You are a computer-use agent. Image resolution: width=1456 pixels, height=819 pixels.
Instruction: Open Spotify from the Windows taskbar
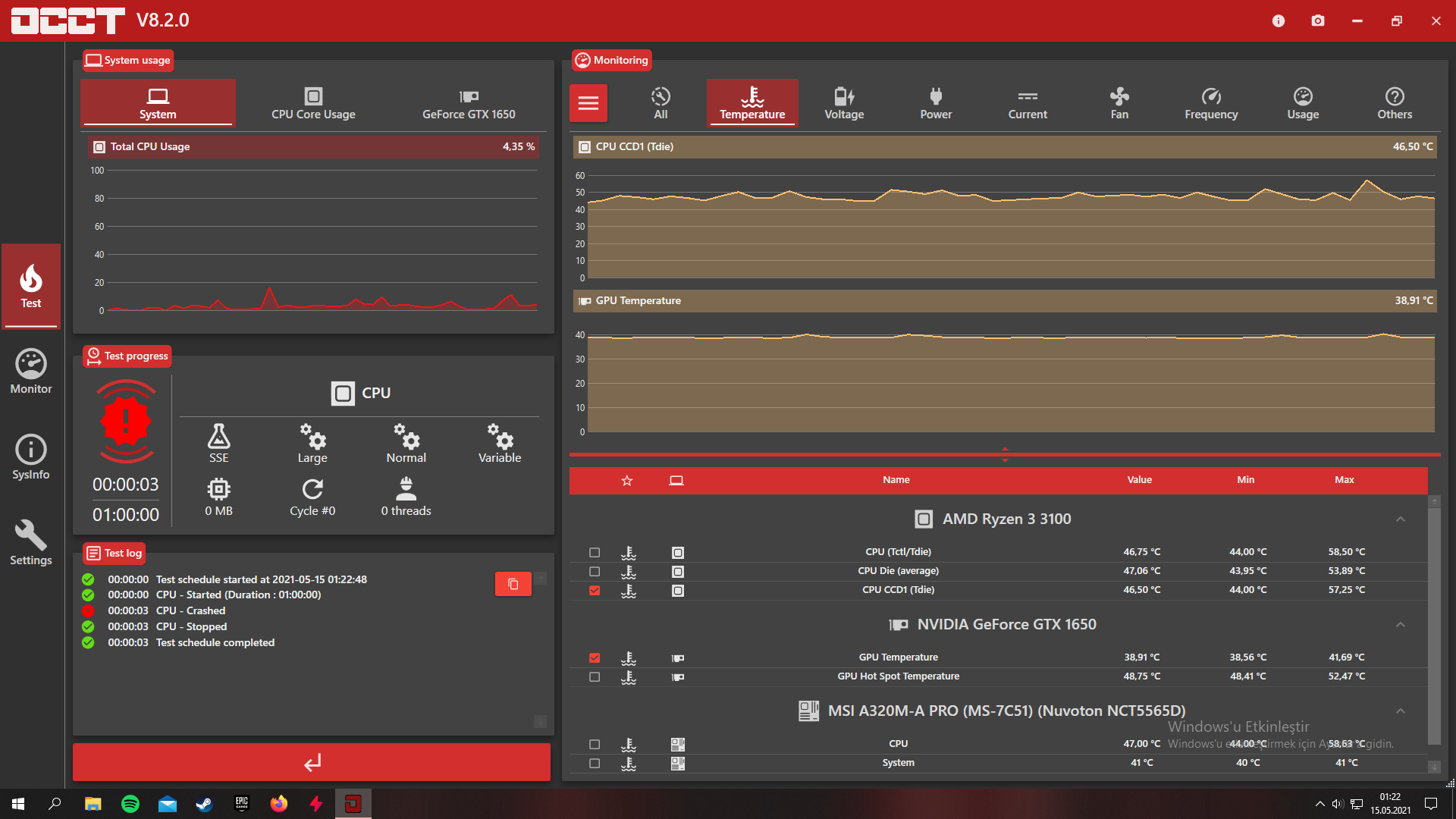[x=130, y=804]
